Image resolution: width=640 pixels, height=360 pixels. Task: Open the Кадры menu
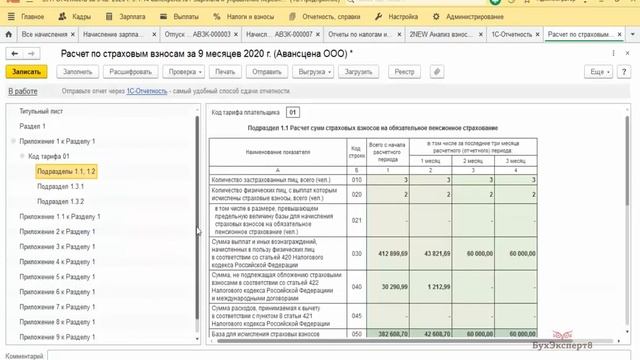[75, 17]
